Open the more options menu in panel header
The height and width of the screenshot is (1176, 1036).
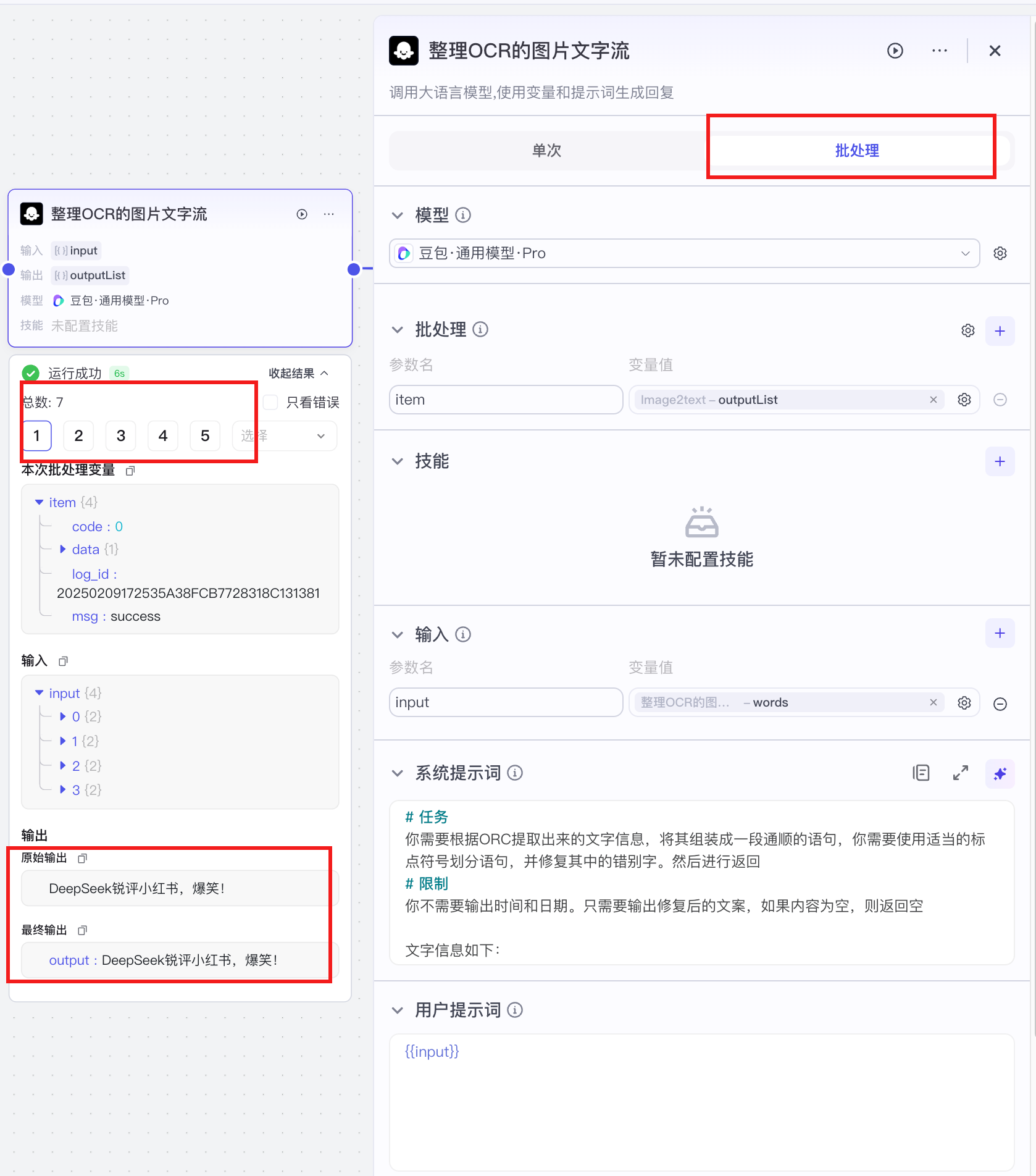(x=939, y=51)
